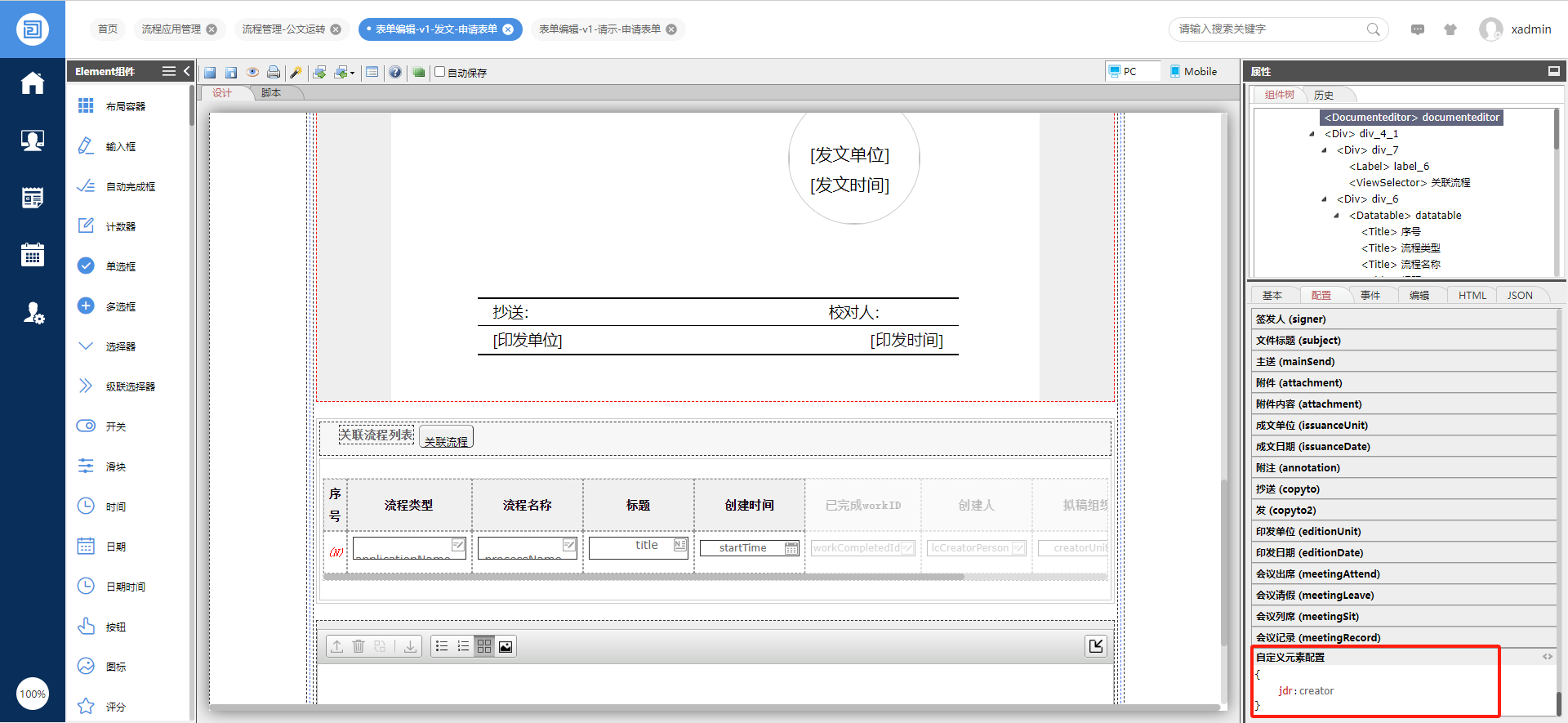Collapse the Datatable tree node arrow
The width and height of the screenshot is (1568, 723).
point(1337,216)
